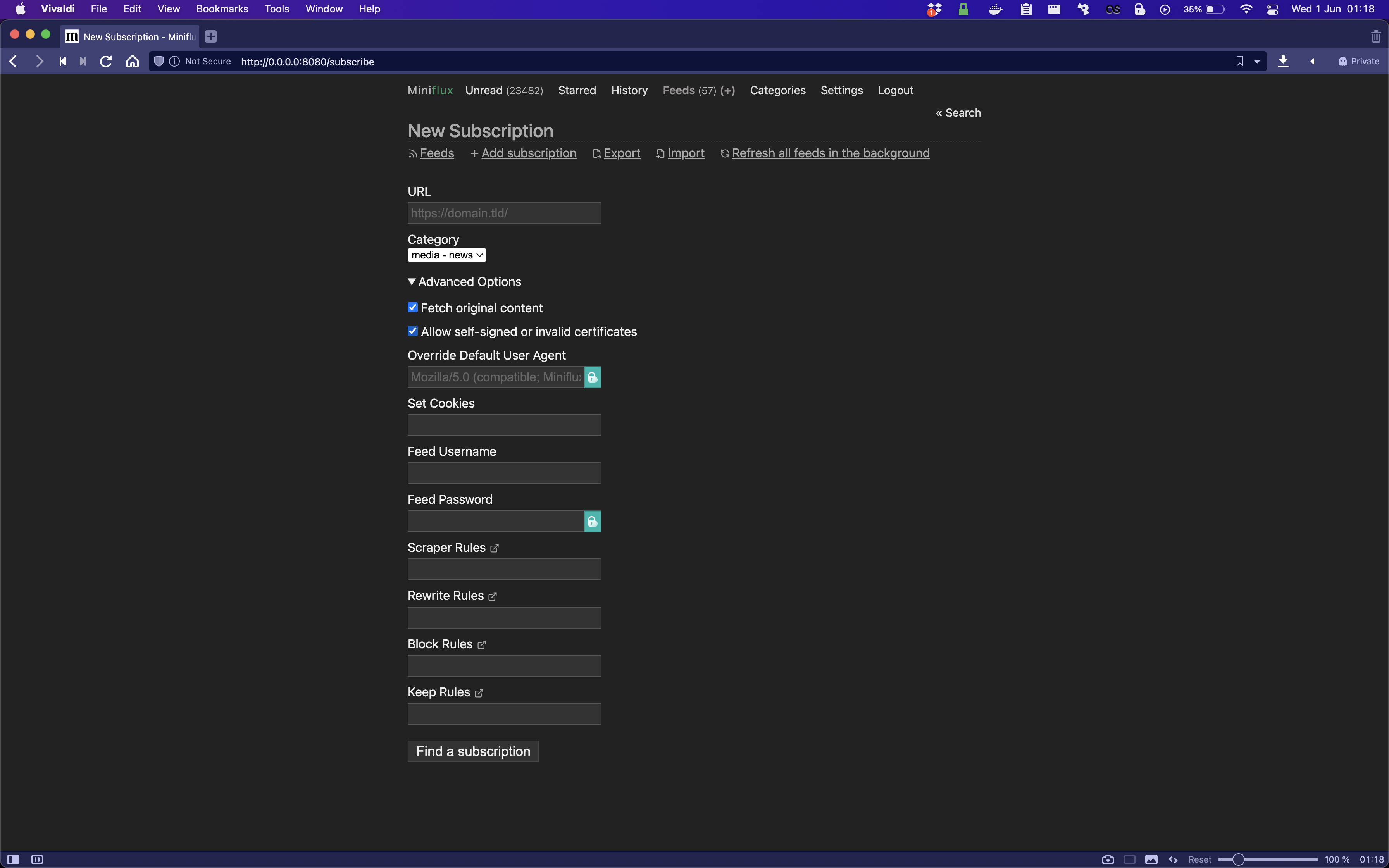Reload the current page

coord(106,62)
